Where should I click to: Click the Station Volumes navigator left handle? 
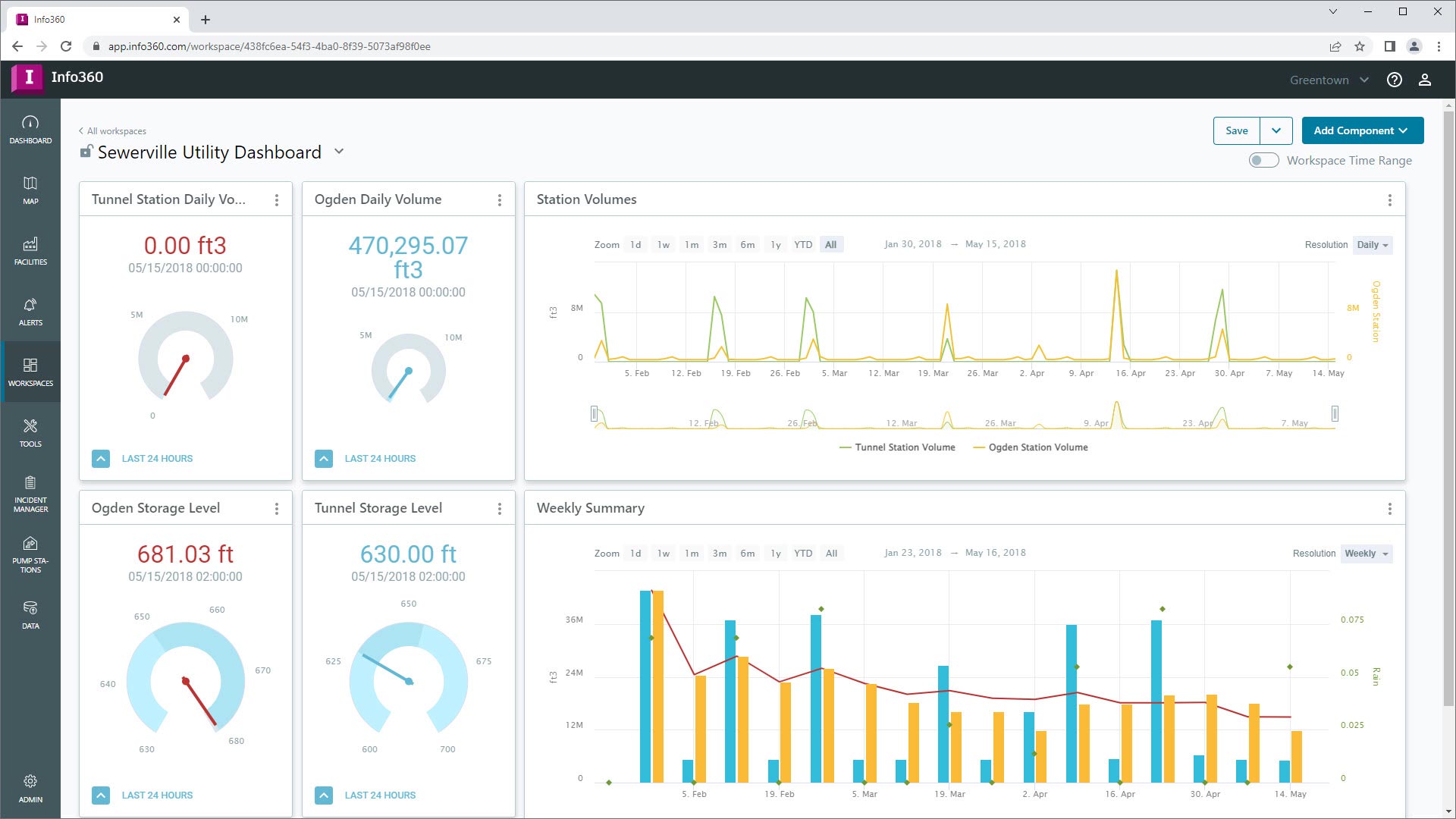point(595,414)
